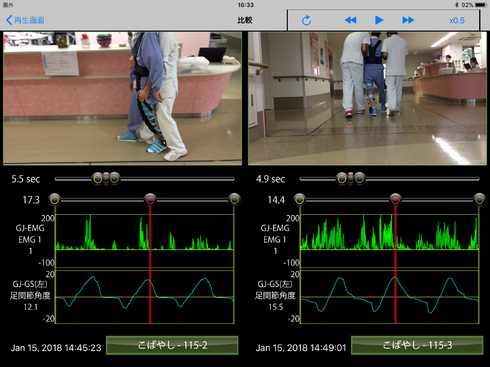Click yellow start handle on 5.5 sec slider
Screen dimensions: 490x367
point(98,179)
